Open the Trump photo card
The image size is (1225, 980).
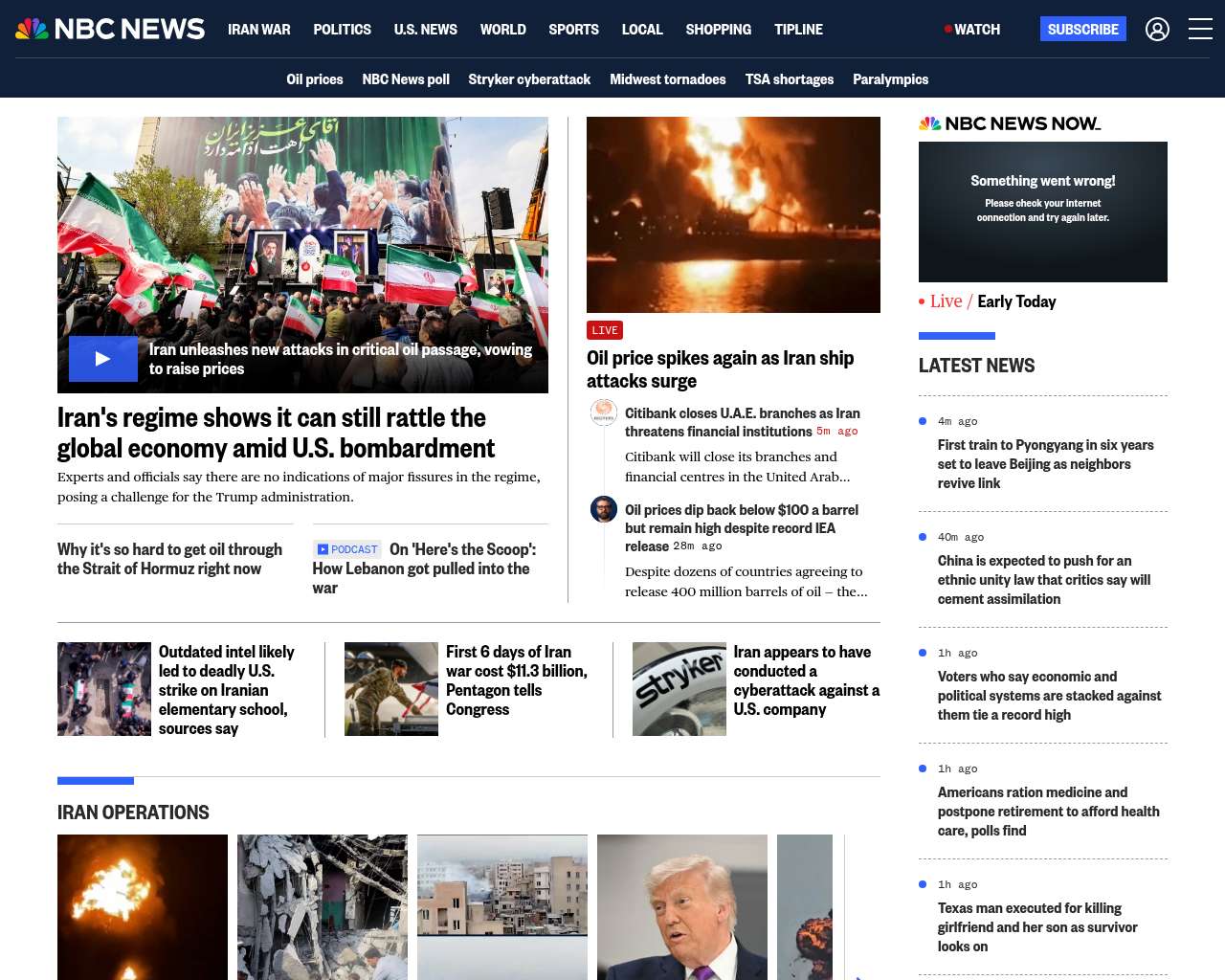coord(682,907)
